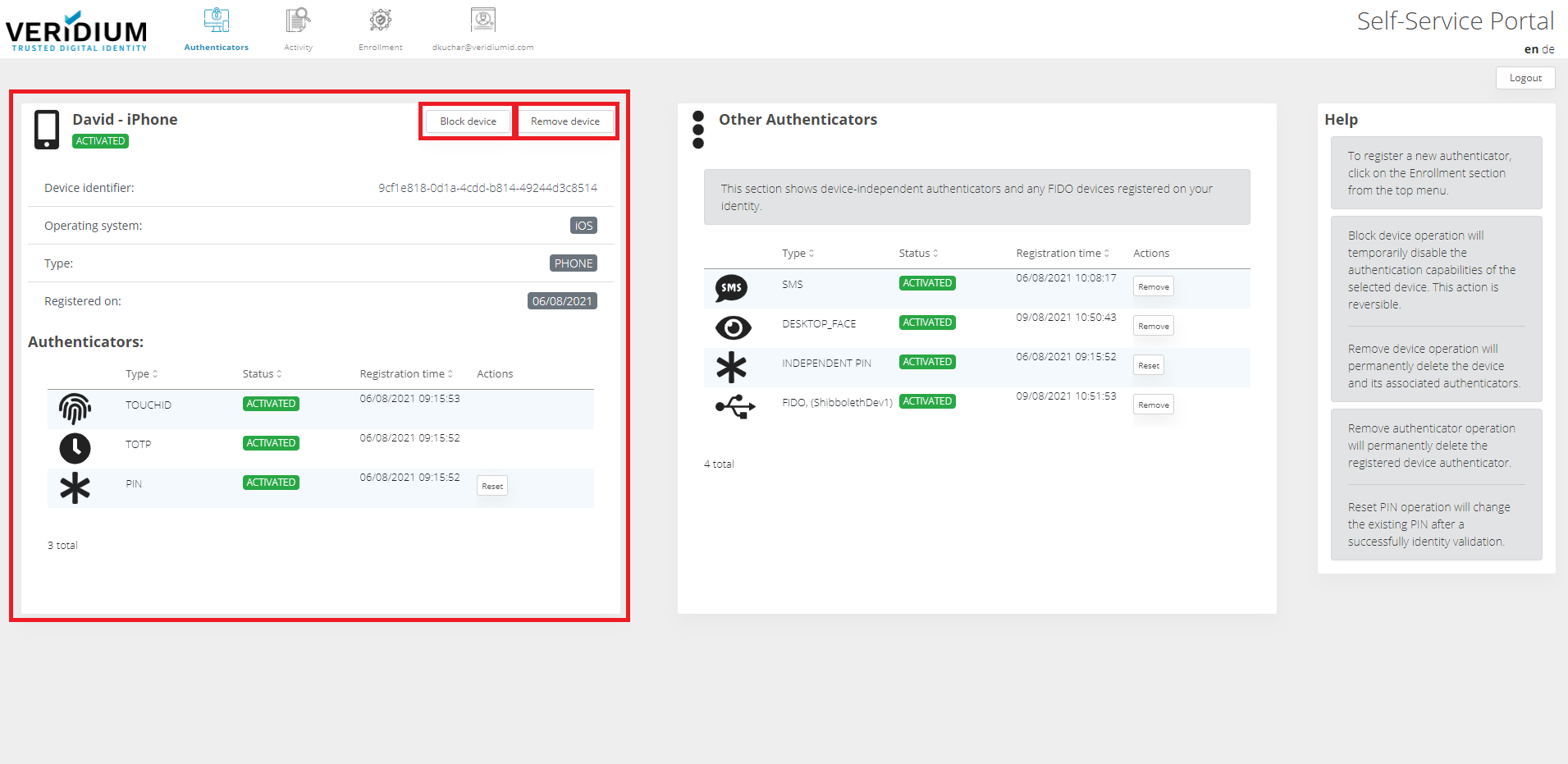Click the iPhone device icon
This screenshot has height=764, width=1568.
tap(47, 130)
